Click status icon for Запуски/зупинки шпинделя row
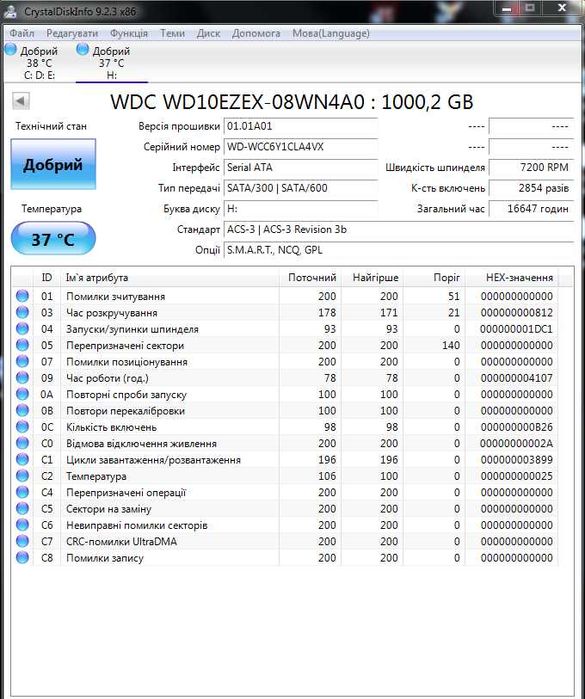Image resolution: width=585 pixels, height=699 pixels. pos(22,329)
